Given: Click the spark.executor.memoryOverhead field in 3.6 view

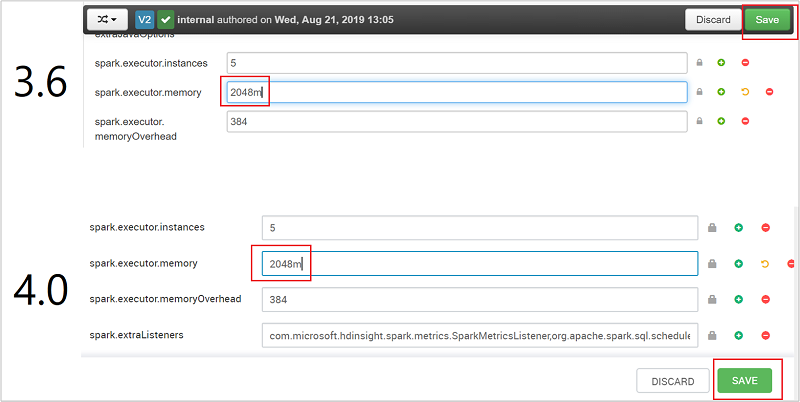Looking at the screenshot, I should pyautogui.click(x=457, y=121).
